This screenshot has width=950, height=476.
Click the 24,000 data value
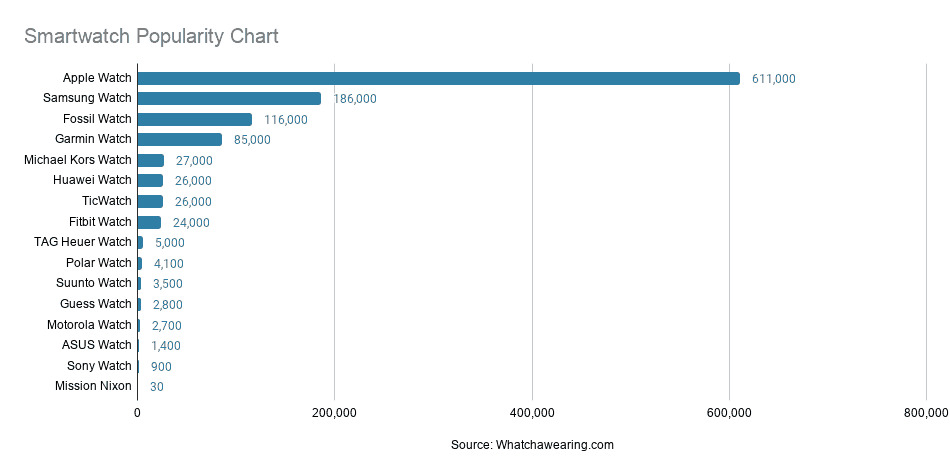tap(191, 223)
